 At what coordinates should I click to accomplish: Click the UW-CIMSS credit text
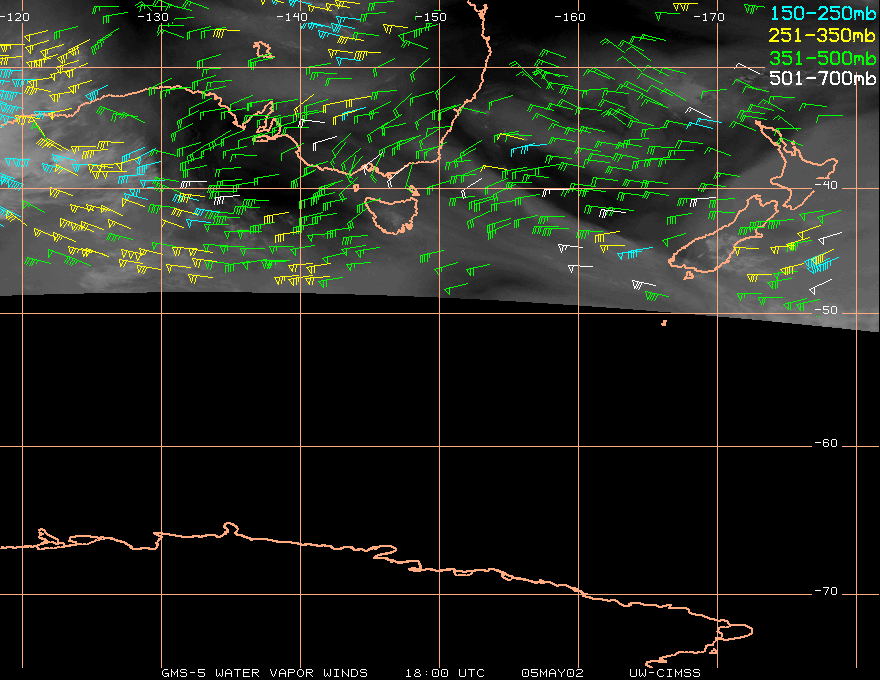(x=664, y=673)
